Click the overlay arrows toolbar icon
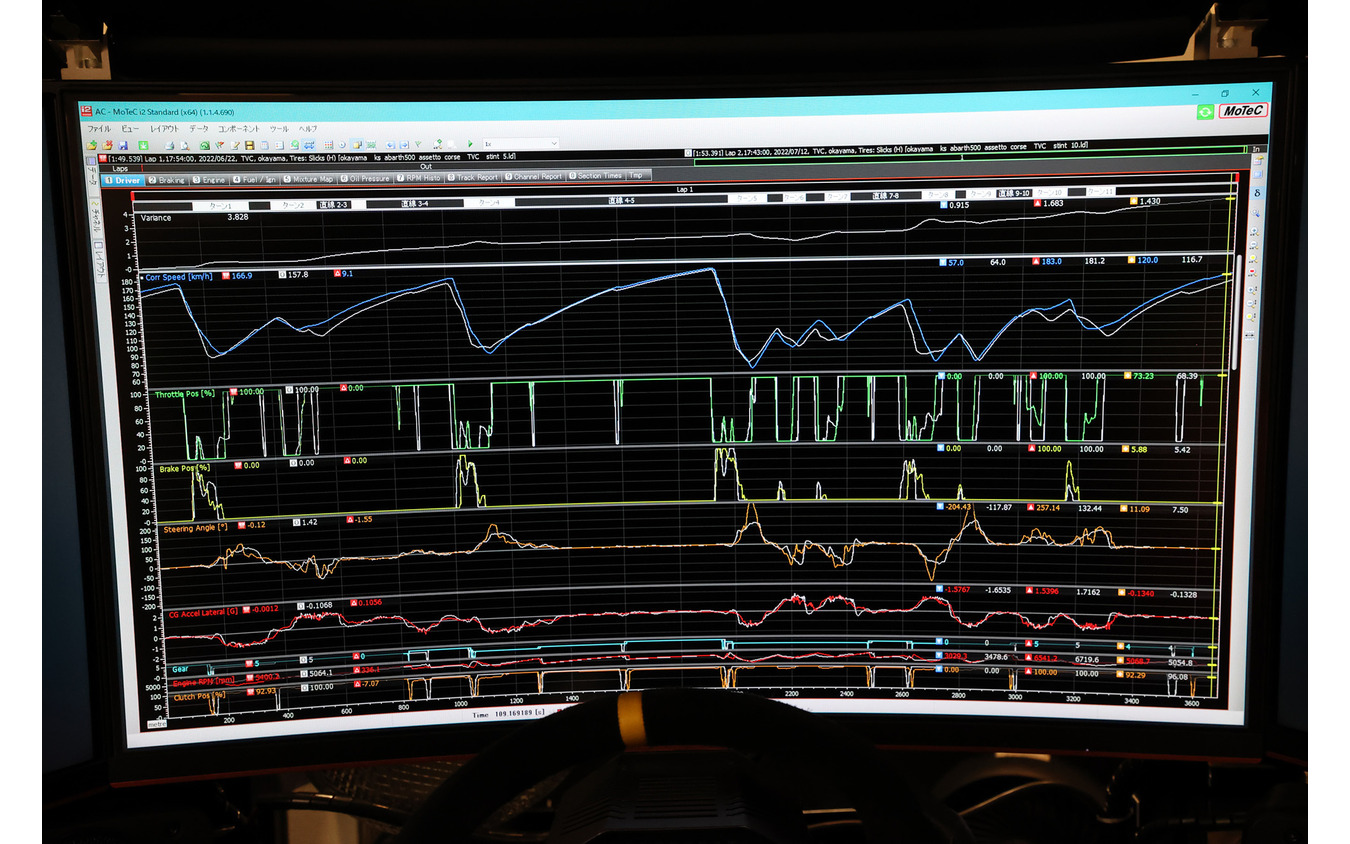Image resolution: width=1350 pixels, height=844 pixels. [x=309, y=145]
